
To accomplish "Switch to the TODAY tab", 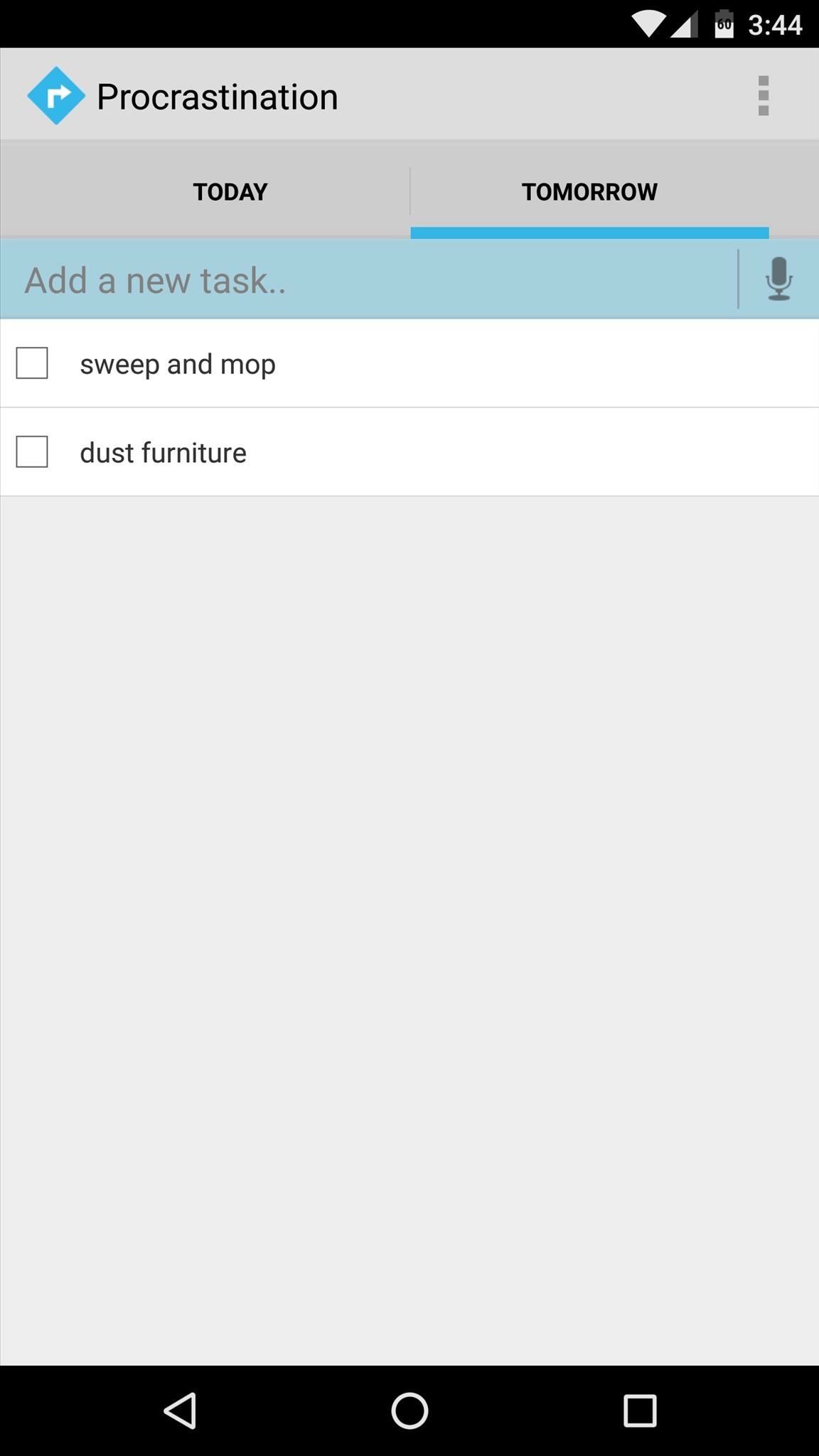I will 230,191.
